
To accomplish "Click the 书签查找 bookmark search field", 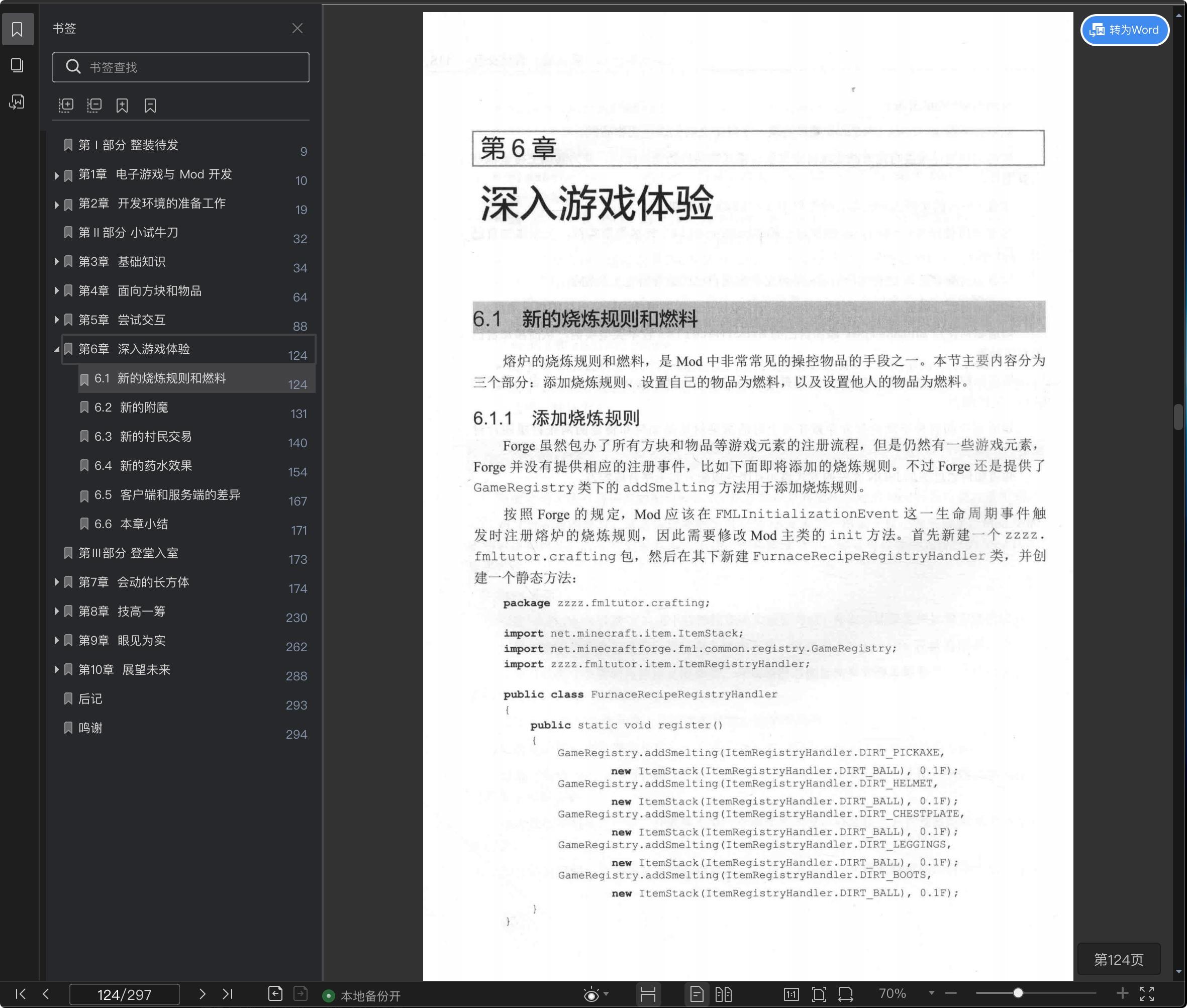I will click(180, 67).
